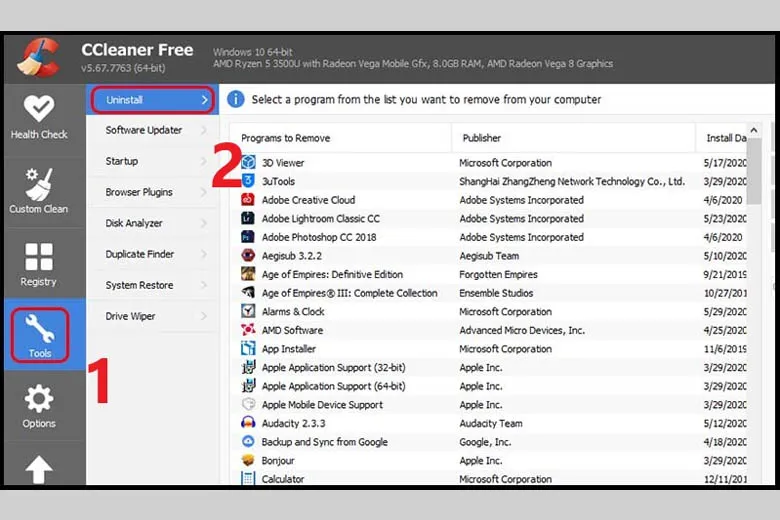
Task: Click the CCleaner logo icon
Action: [39, 57]
